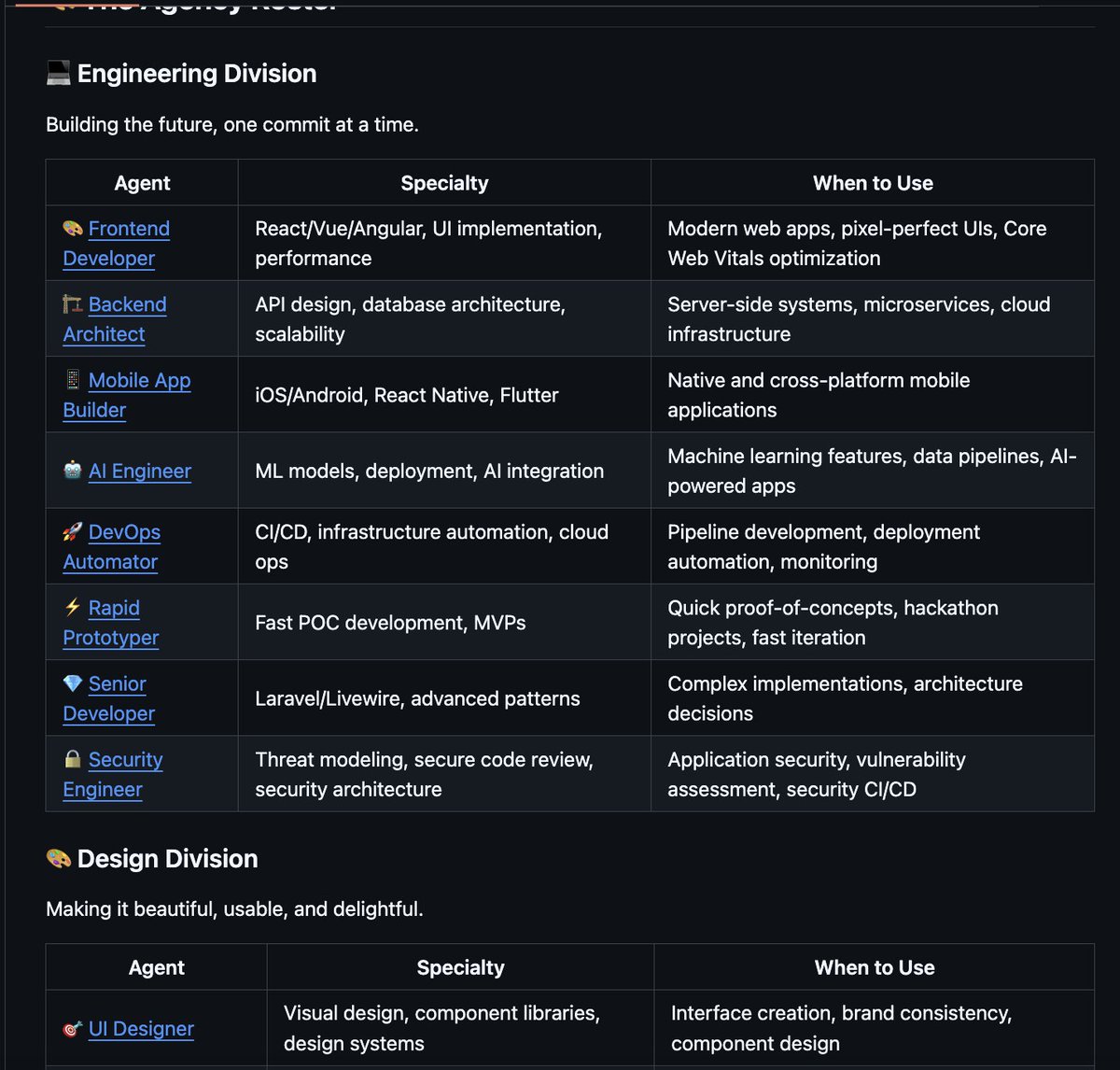The height and width of the screenshot is (1070, 1120).
Task: Click the 'Machine learning features, data pipelines' cell
Action: click(x=873, y=471)
